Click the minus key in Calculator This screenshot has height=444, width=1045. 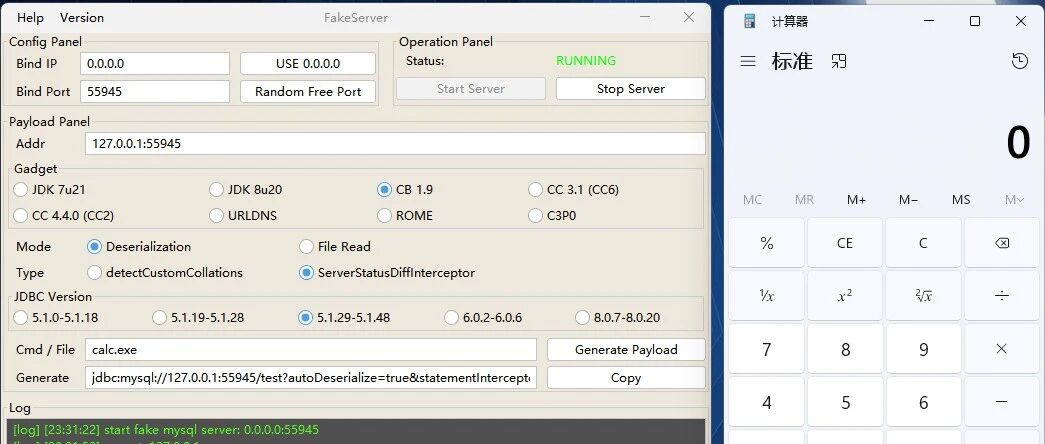[x=1002, y=402]
